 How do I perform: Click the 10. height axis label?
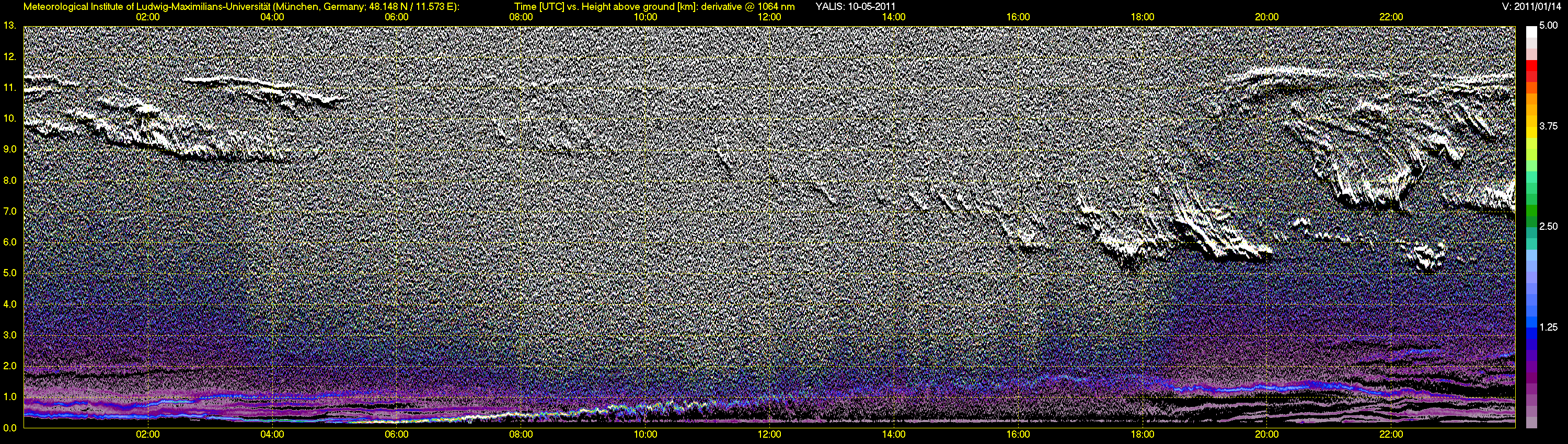[10, 119]
